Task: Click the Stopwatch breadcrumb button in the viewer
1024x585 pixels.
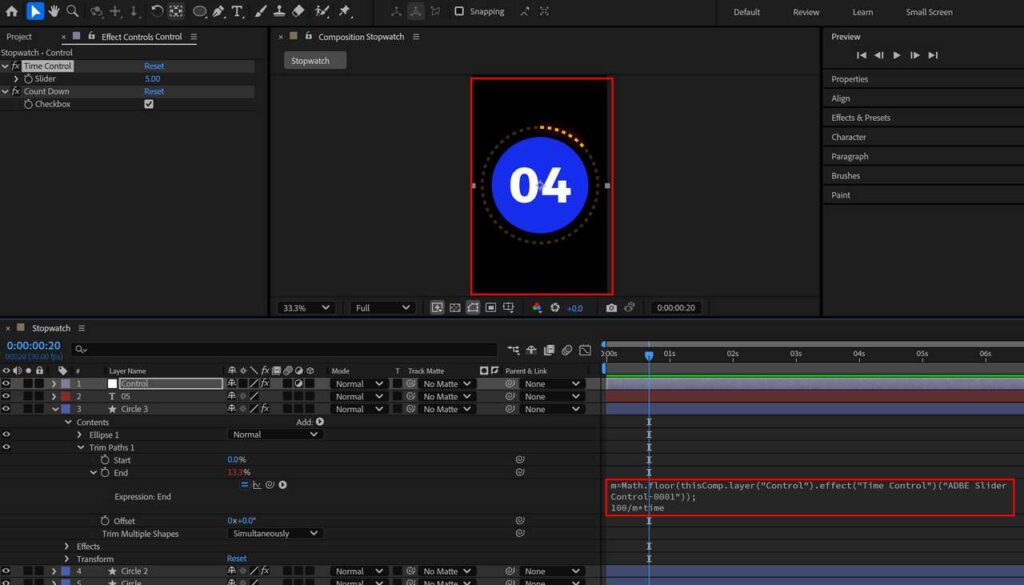Action: click(x=315, y=61)
